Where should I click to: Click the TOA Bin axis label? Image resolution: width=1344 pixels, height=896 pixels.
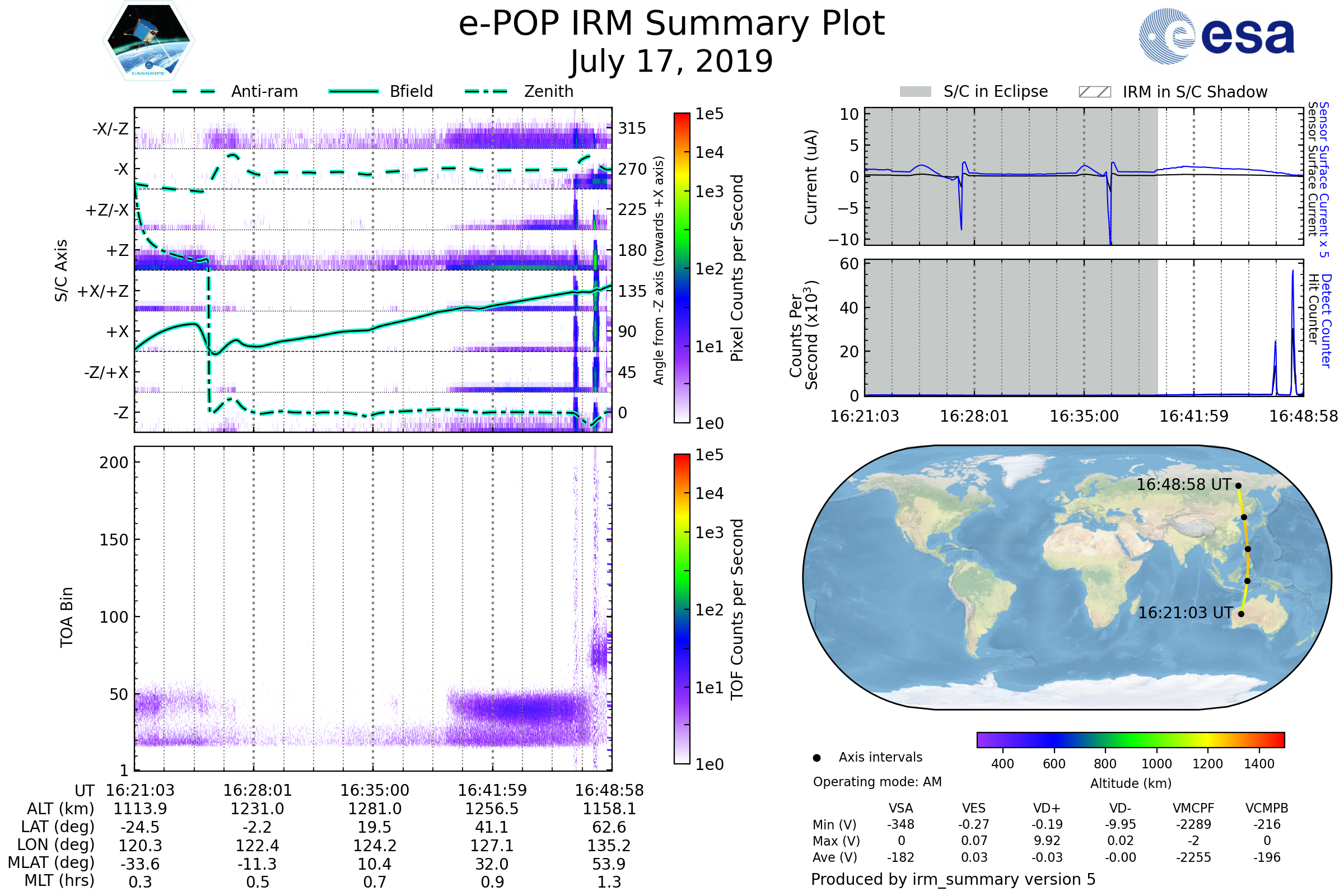[67, 617]
